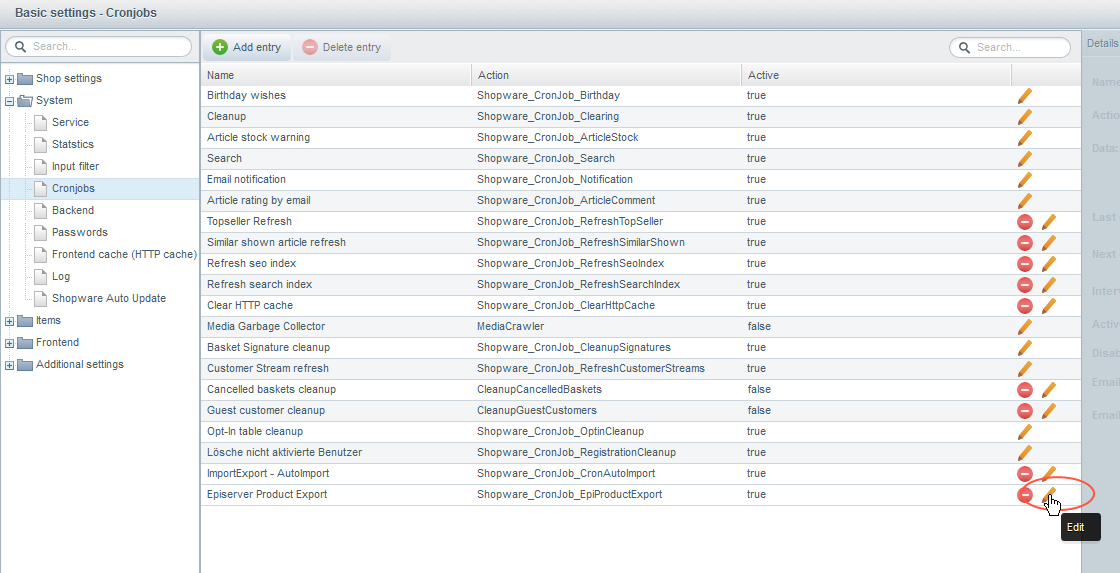
Task: Delete the ImportExport - AutoImport cronjob
Action: pos(1025,474)
